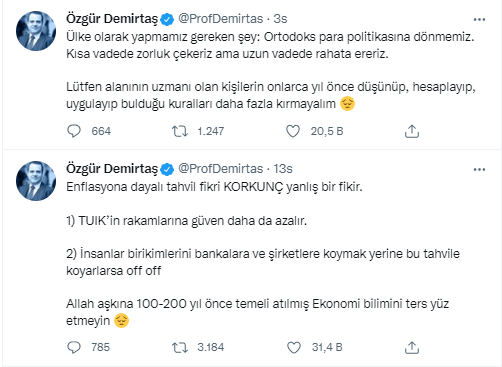This screenshot has height=367, width=502.
Task: Like the first tweet with the heart icon
Action: click(293, 131)
